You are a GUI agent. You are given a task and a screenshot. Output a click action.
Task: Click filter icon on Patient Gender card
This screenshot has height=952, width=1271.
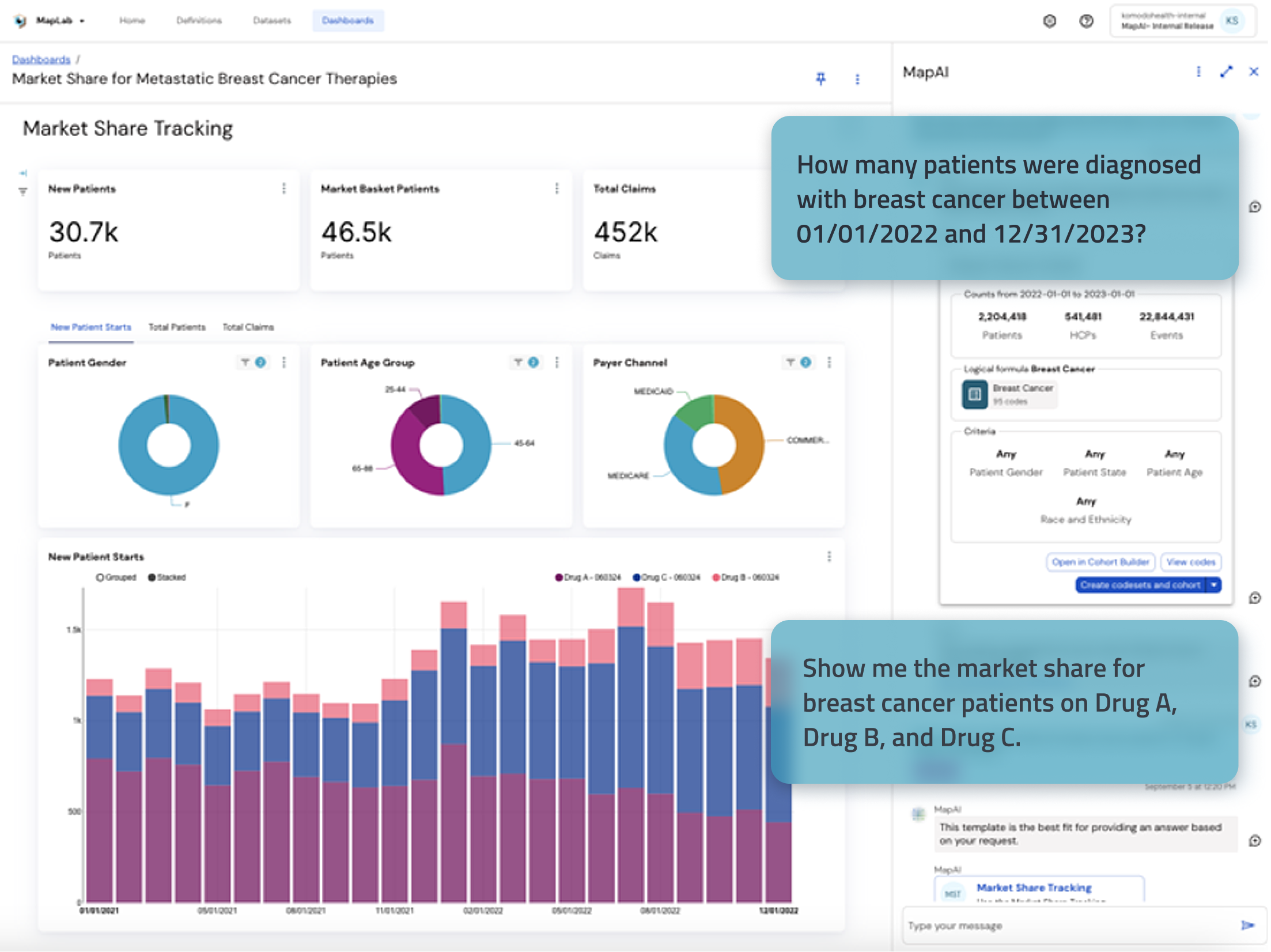click(245, 362)
